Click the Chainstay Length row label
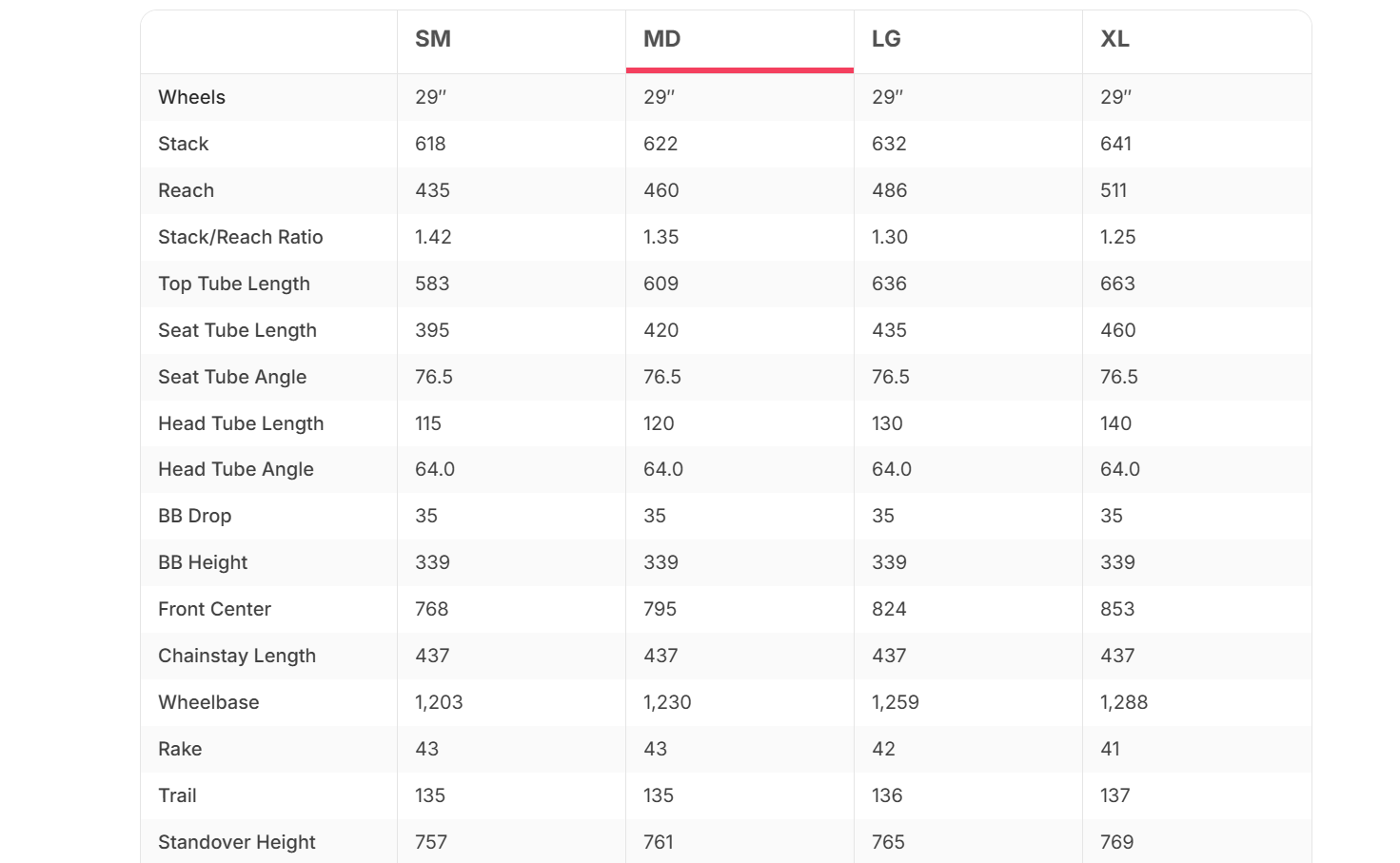Image resolution: width=1400 pixels, height=863 pixels. coord(237,656)
